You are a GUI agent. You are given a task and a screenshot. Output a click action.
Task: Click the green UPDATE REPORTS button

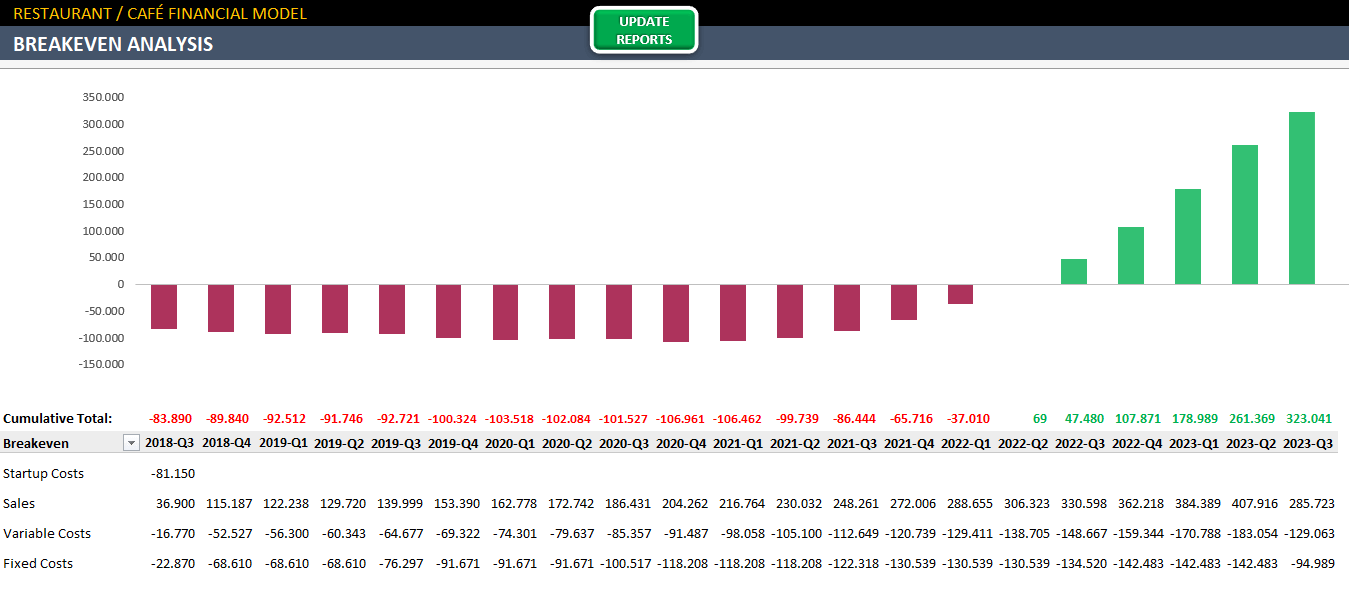[x=644, y=30]
